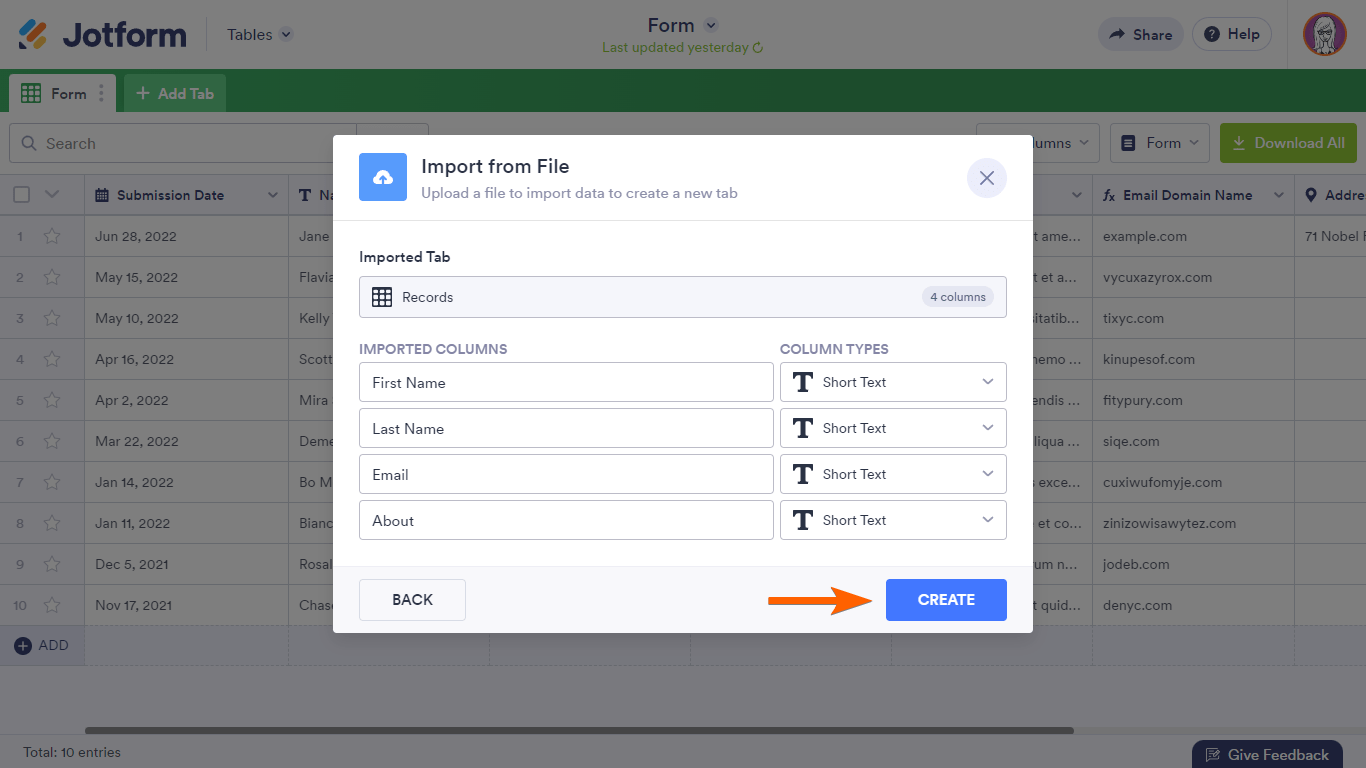Click the CREATE button

coord(946,600)
